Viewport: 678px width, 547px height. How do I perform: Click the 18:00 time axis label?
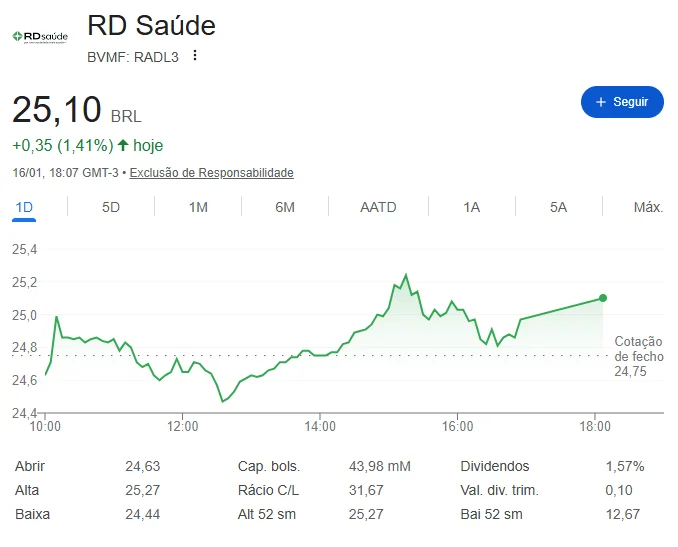tap(595, 426)
